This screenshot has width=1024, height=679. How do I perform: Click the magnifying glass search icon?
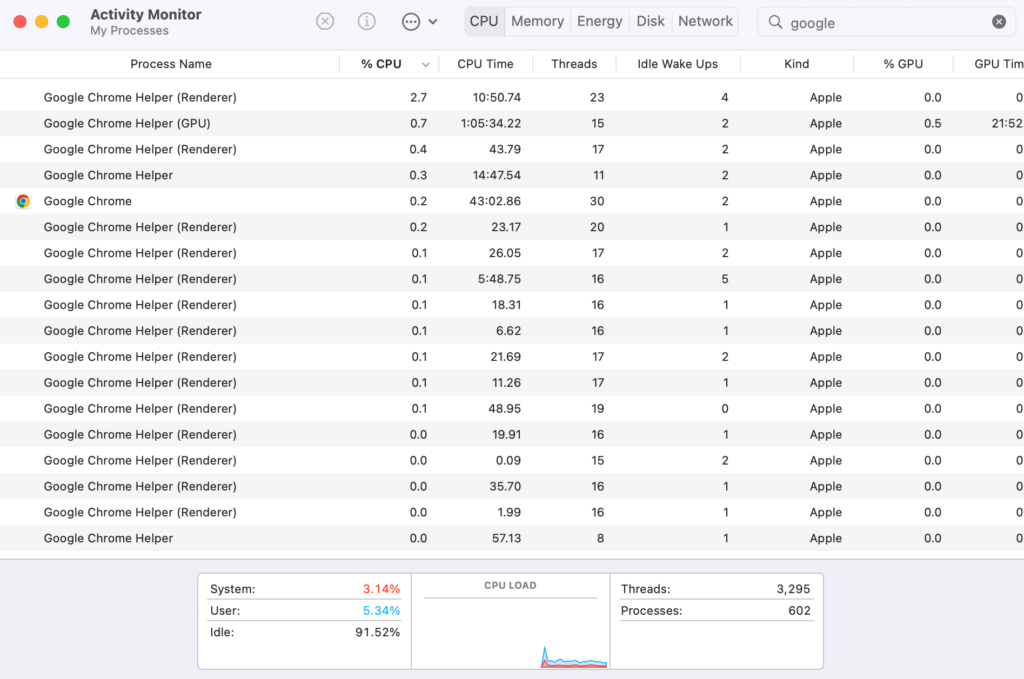point(776,22)
